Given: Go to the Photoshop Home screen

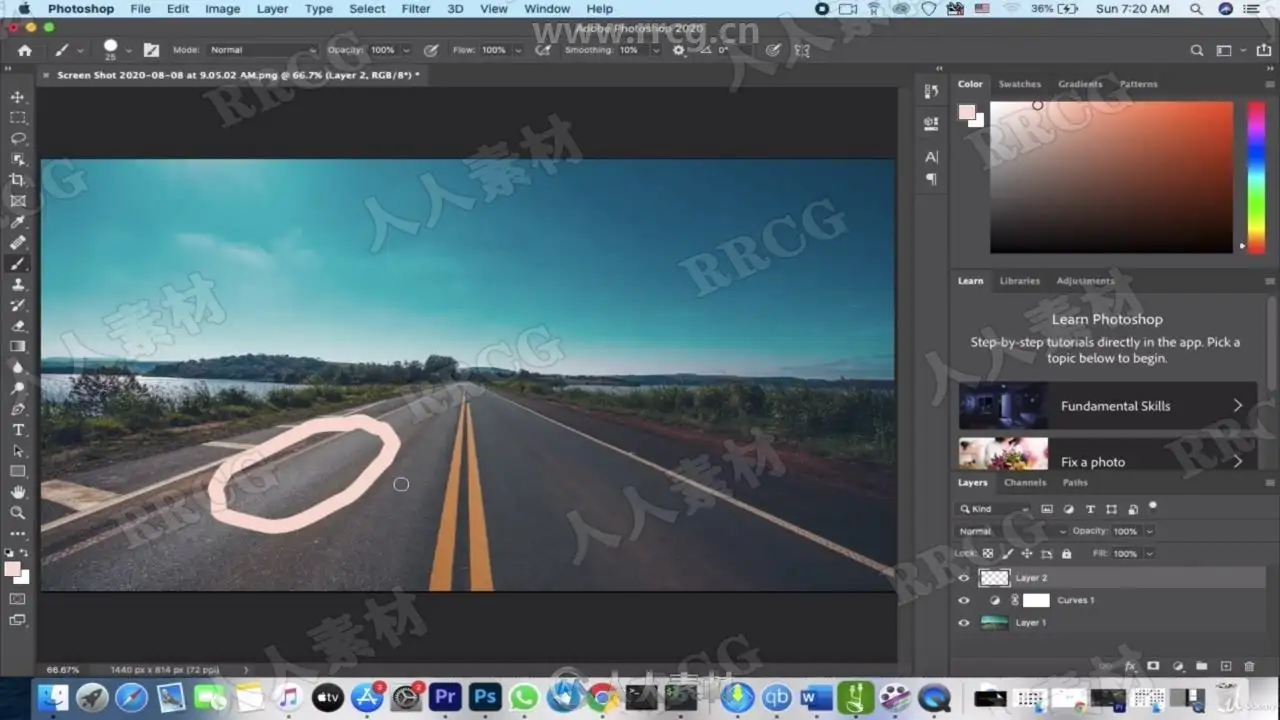Looking at the screenshot, I should tap(25, 50).
